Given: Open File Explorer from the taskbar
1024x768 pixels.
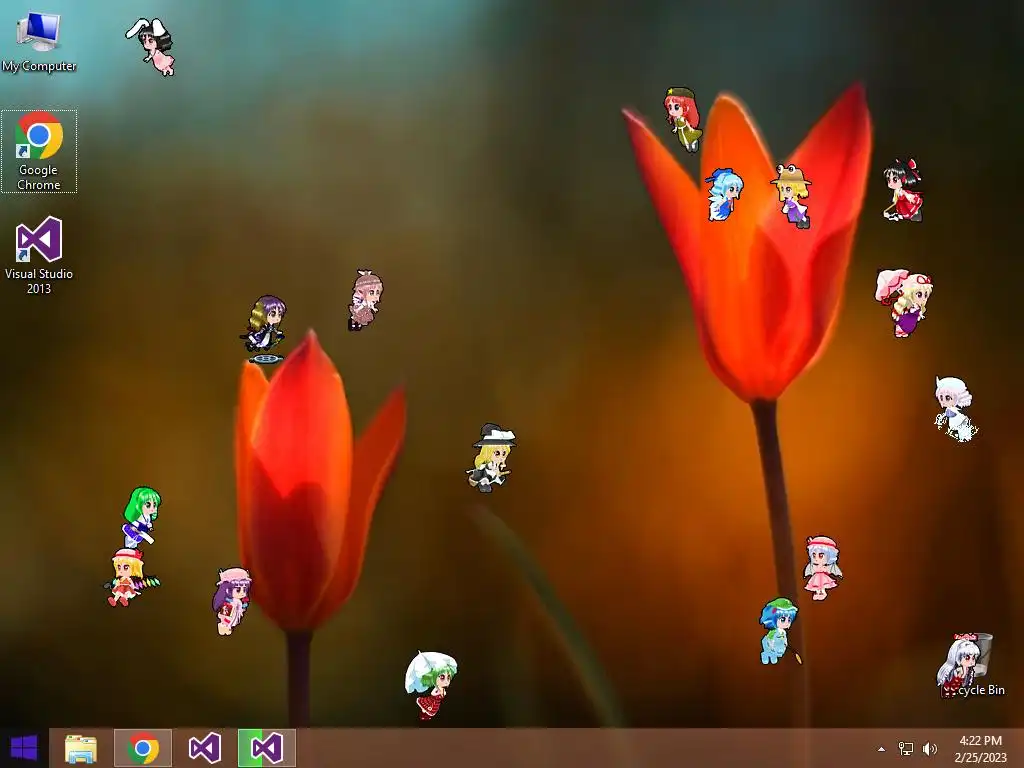Looking at the screenshot, I should [x=81, y=748].
